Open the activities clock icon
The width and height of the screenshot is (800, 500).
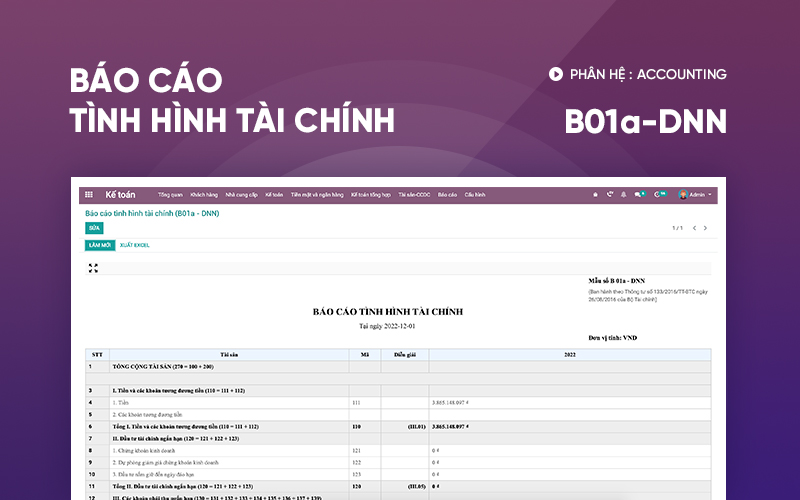pos(659,194)
